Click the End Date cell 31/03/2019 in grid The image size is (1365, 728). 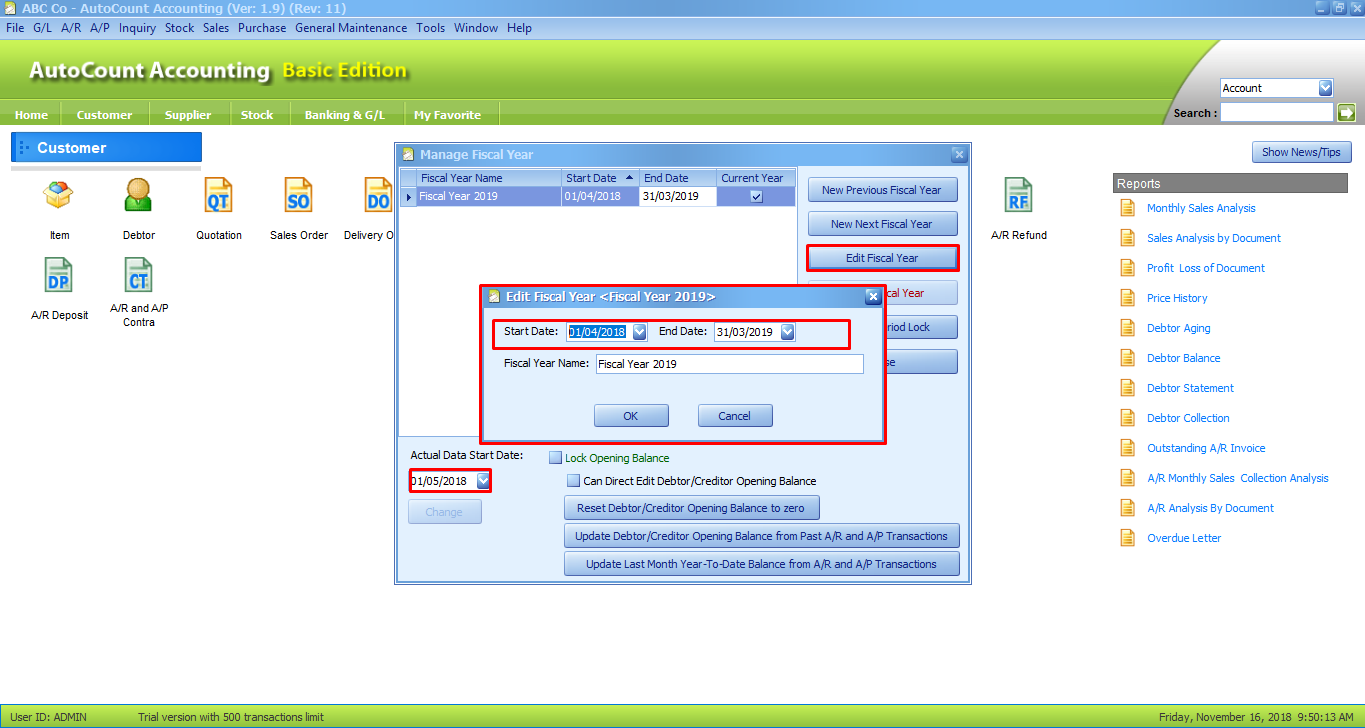point(678,197)
